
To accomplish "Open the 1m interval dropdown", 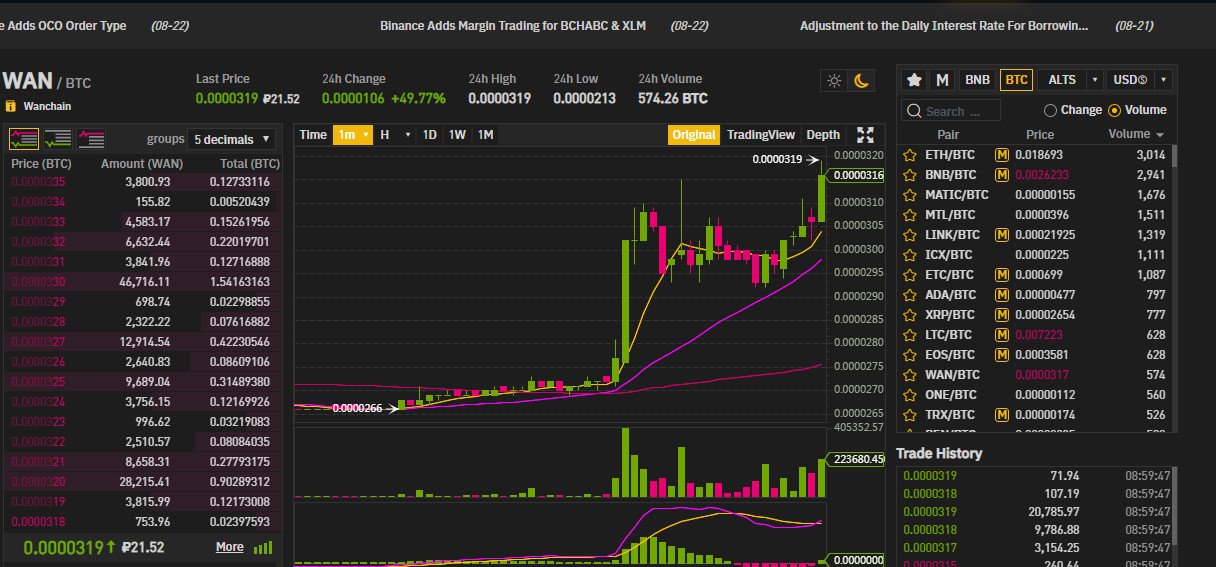I will click(352, 135).
